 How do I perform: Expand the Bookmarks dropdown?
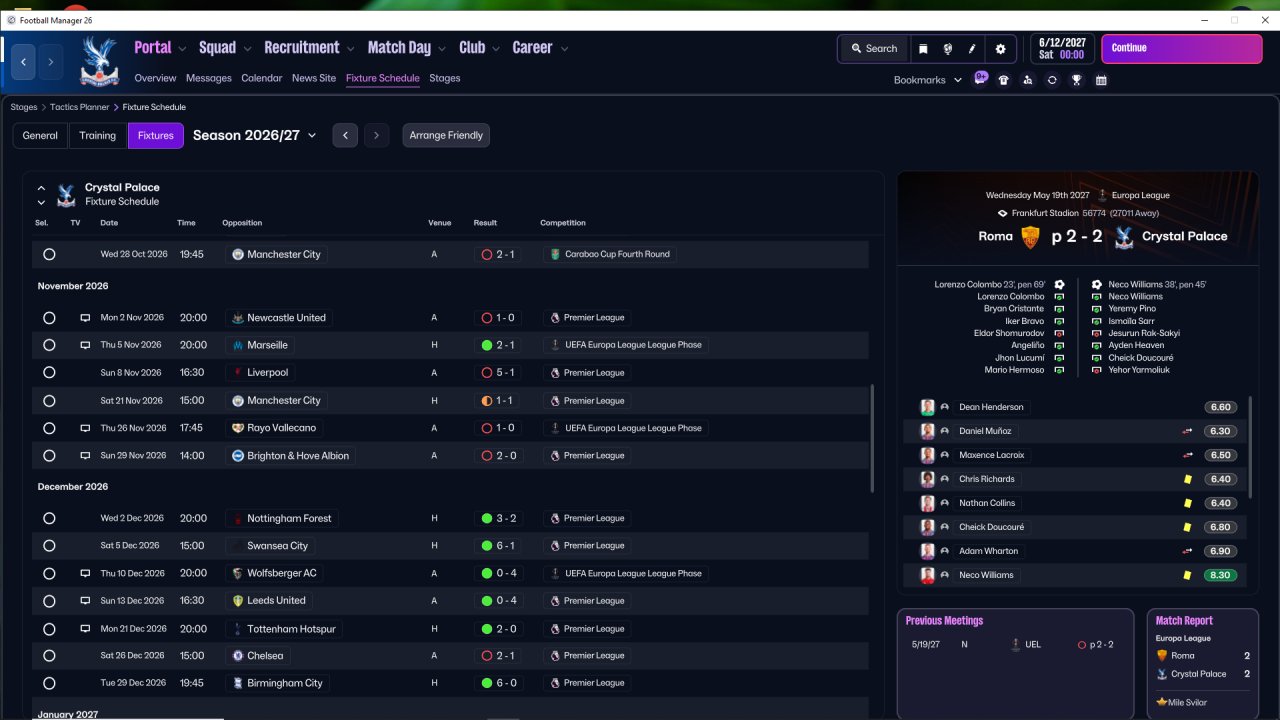pyautogui.click(x=928, y=80)
